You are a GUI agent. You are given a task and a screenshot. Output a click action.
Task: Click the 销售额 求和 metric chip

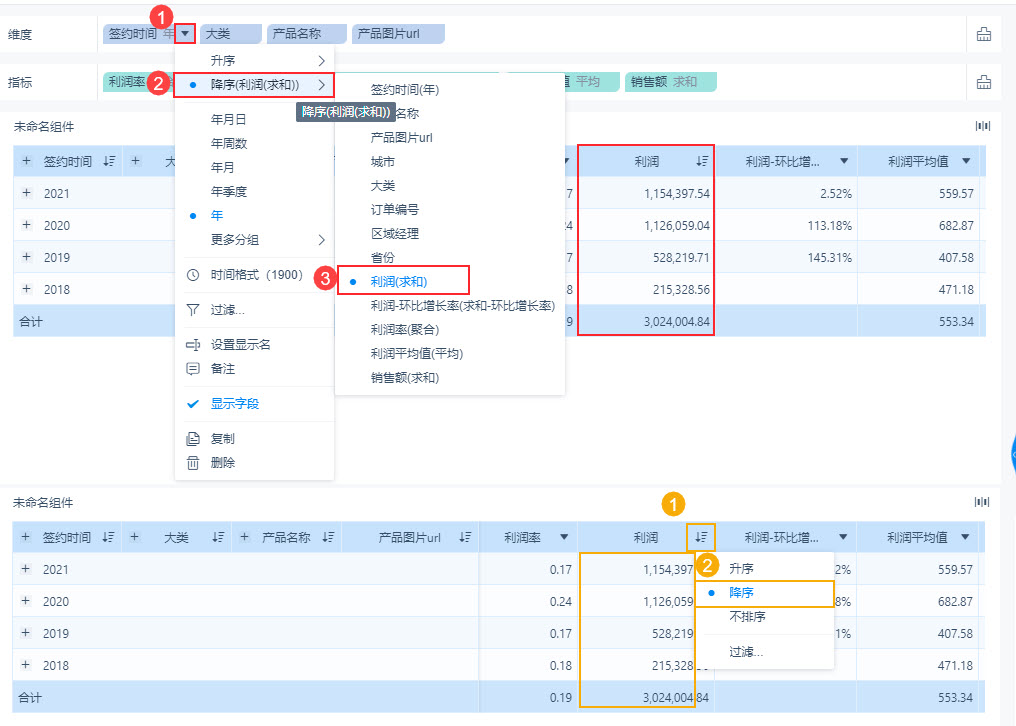coord(671,82)
